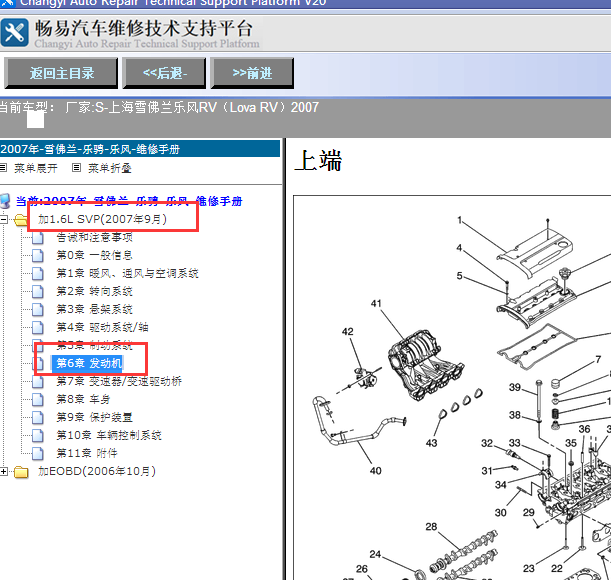Viewport: 611px width, 580px height.
Task: Click the page icon next to 第6章 发动机
Action: 39,364
